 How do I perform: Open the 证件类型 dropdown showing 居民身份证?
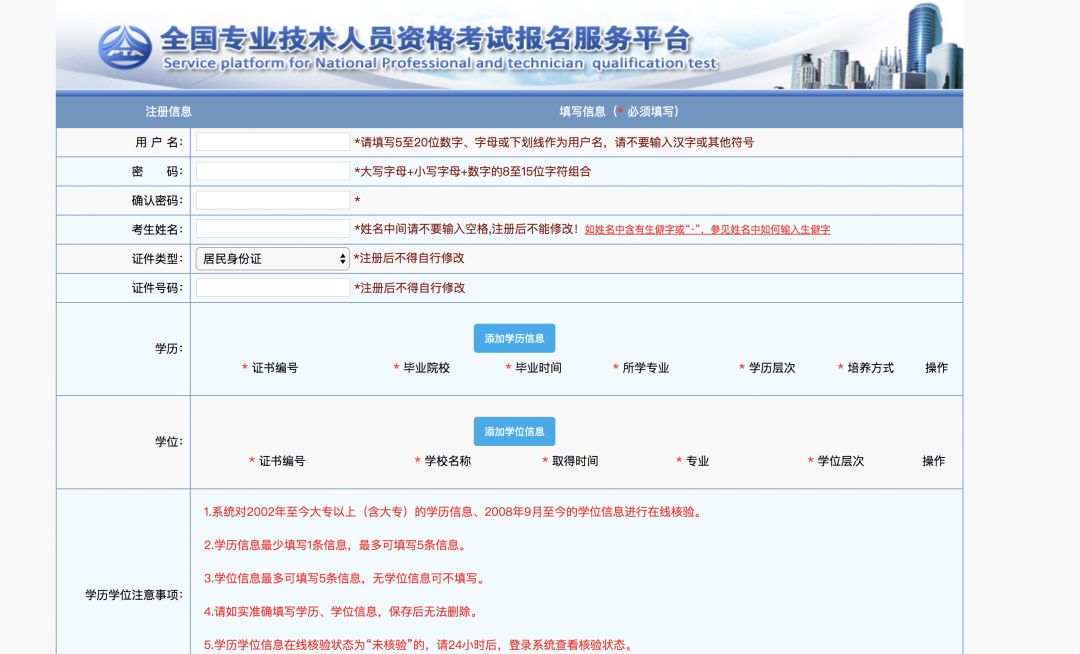coord(272,258)
